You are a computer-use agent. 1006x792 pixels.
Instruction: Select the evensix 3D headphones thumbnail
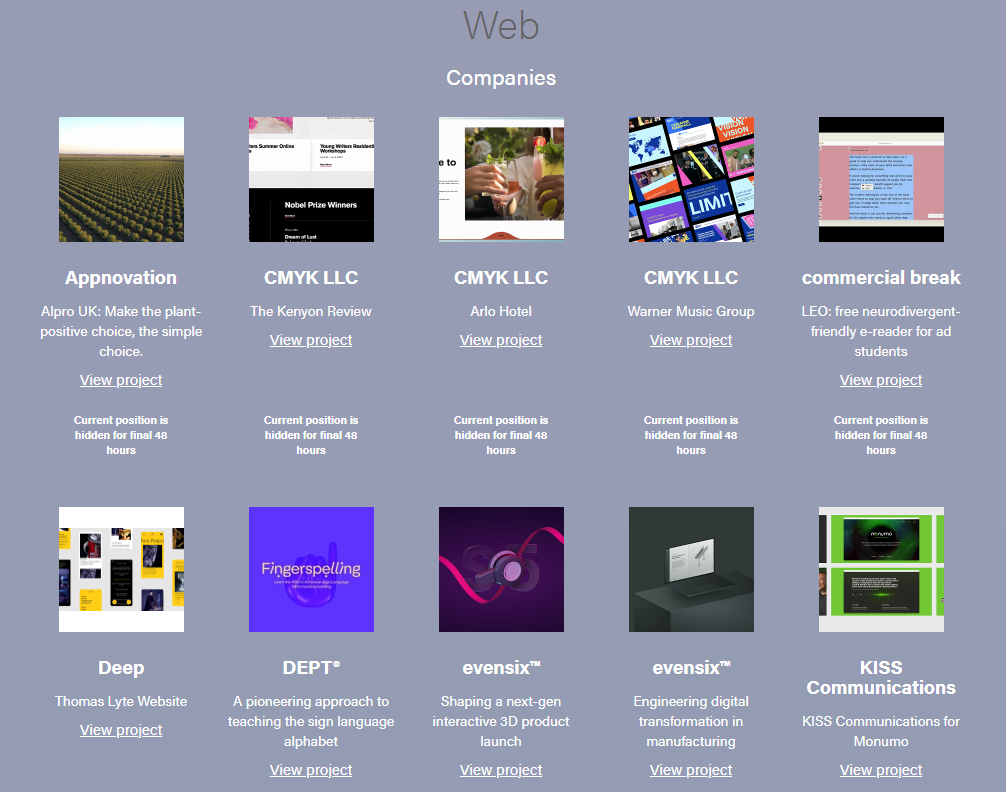(501, 569)
